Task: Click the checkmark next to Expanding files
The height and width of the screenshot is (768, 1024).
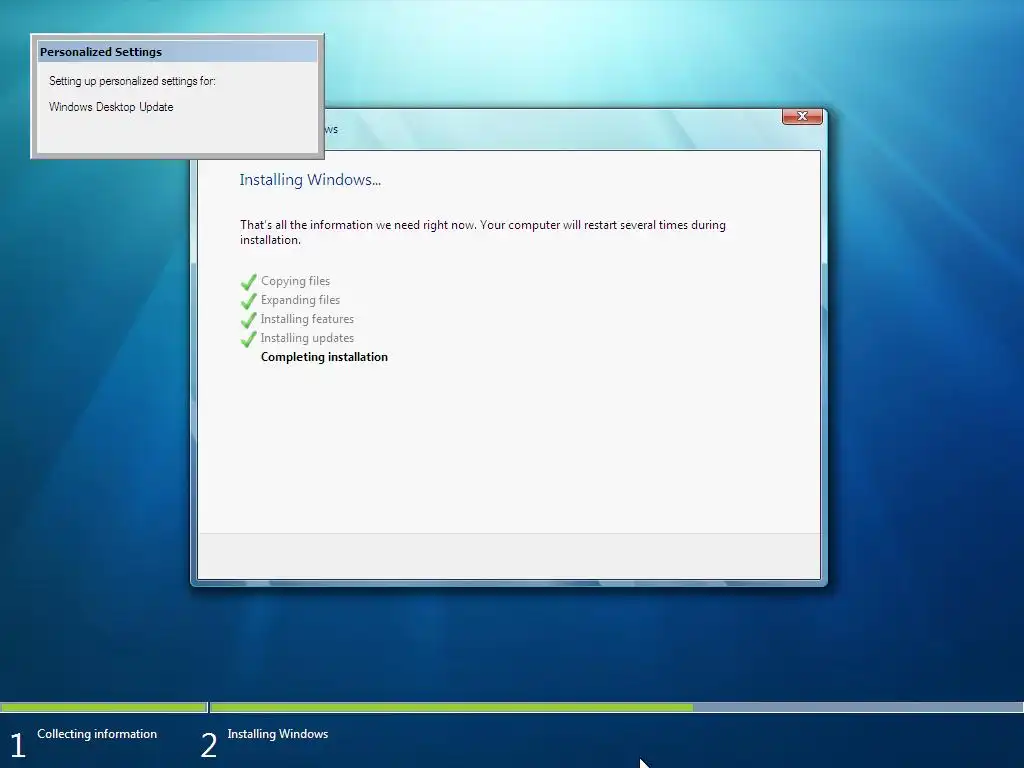Action: click(249, 301)
